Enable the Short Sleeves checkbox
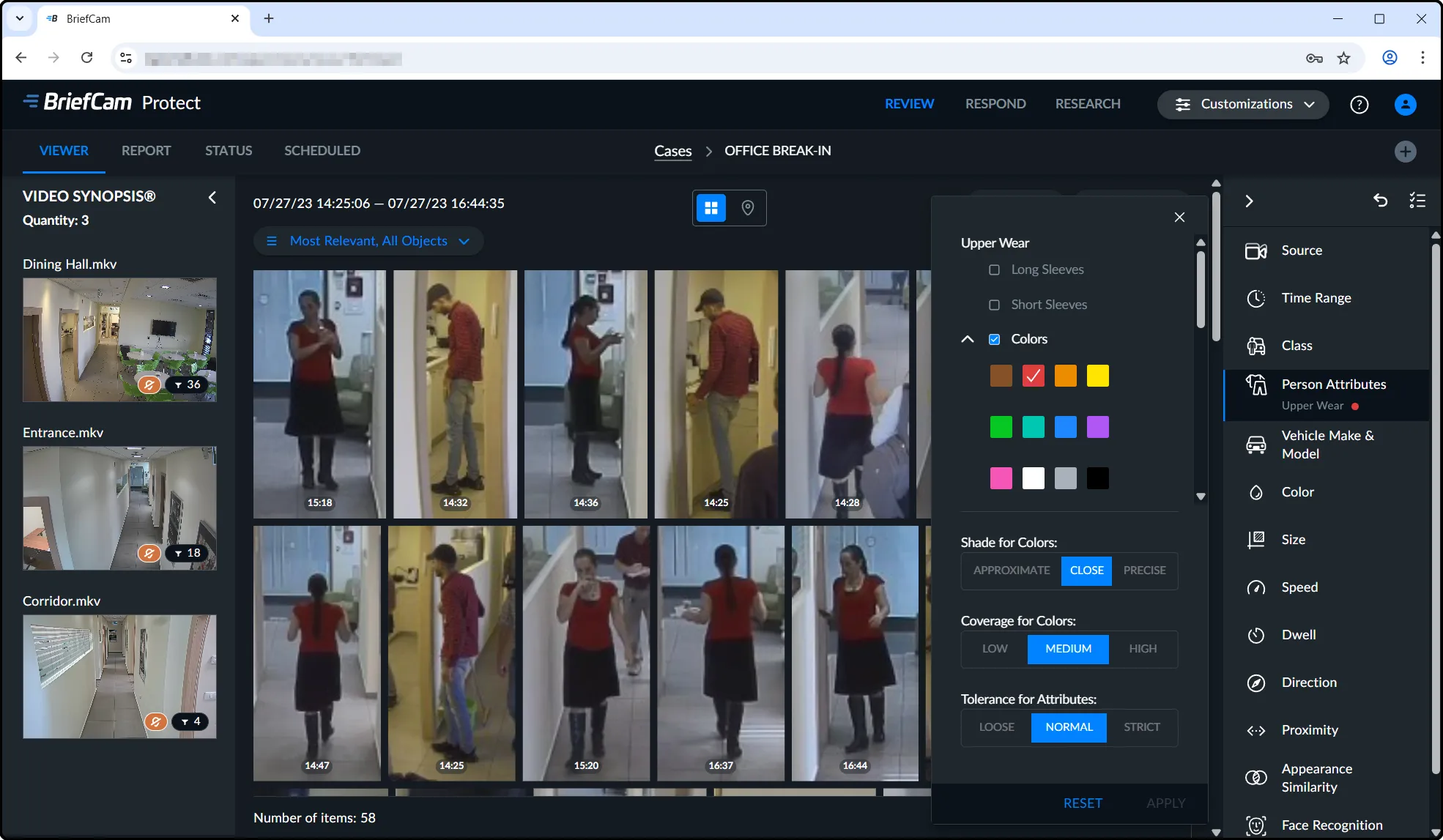The height and width of the screenshot is (840, 1443). (x=994, y=305)
